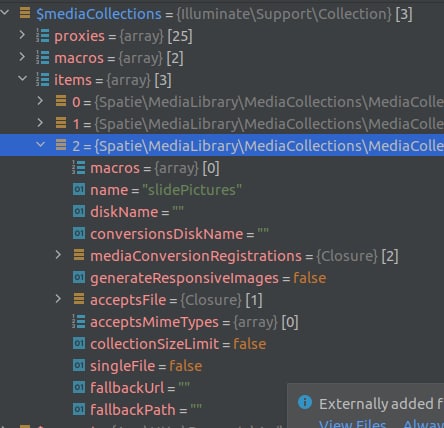
Task: Click the object icon beside acceptsFile
Action: pyautogui.click(x=79, y=299)
